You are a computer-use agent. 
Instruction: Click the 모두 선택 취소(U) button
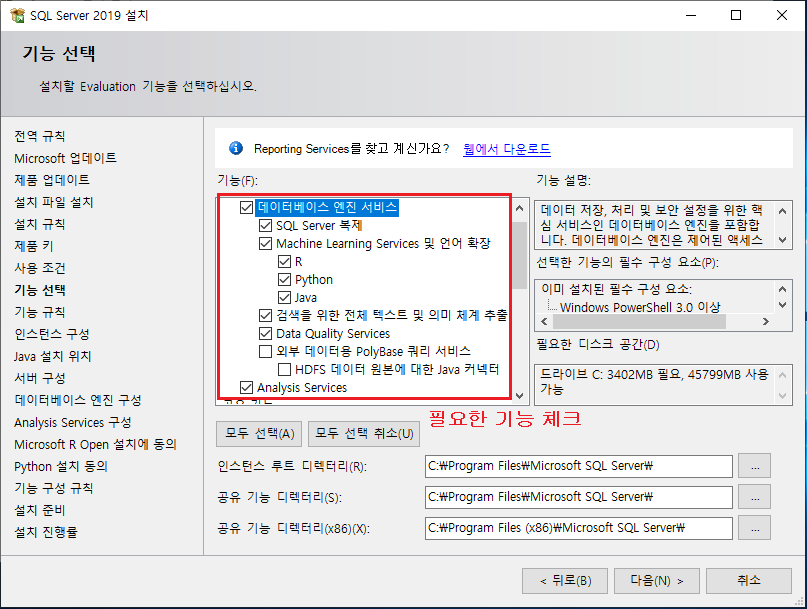364,434
